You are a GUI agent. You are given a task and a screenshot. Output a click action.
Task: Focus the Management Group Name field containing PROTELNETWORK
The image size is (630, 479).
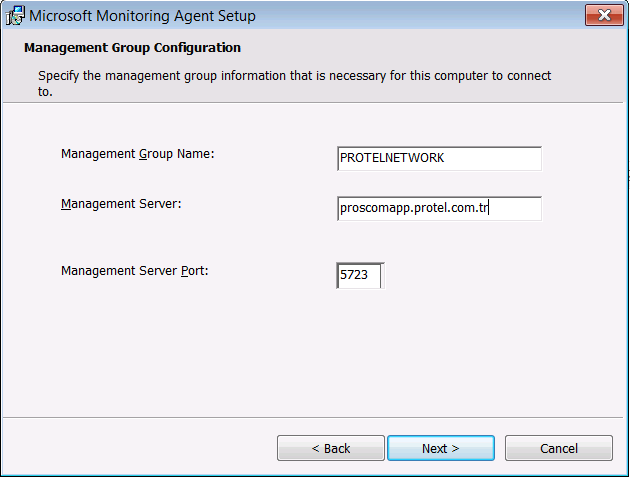440,158
